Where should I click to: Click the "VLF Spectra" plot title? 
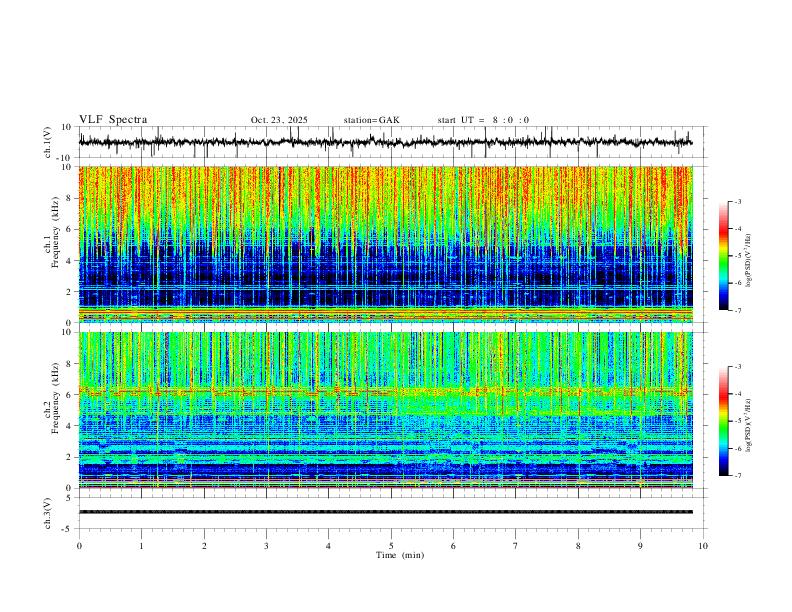point(113,120)
